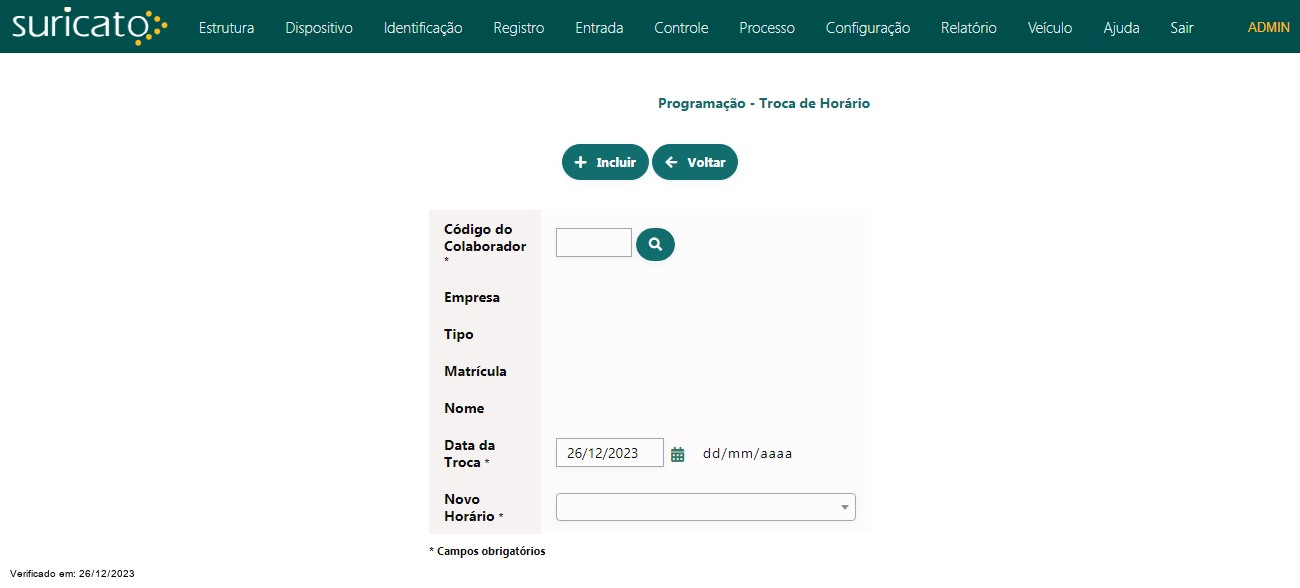1300x588 pixels.
Task: Click inside the Código do Colaborador field
Action: [x=594, y=242]
